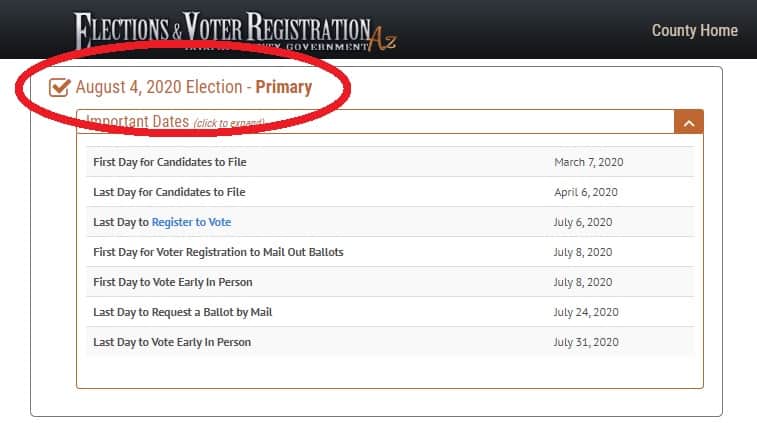Collapse Important Dates with the chevron button
This screenshot has width=757, height=423.
coord(688,123)
